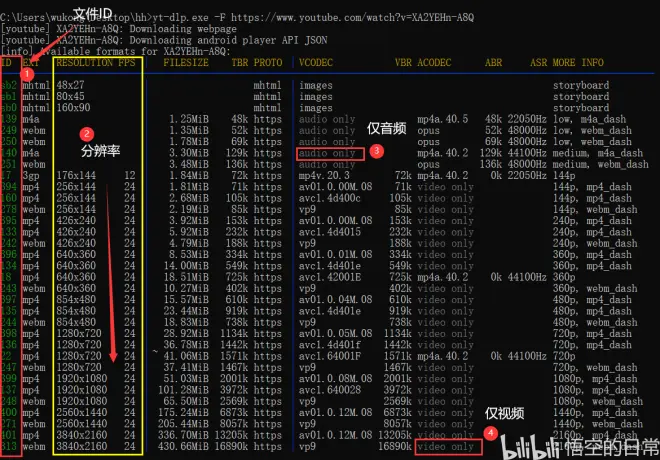The image size is (660, 460).
Task: Click 'audio only' in the 3.30MiB row
Action: (327, 153)
